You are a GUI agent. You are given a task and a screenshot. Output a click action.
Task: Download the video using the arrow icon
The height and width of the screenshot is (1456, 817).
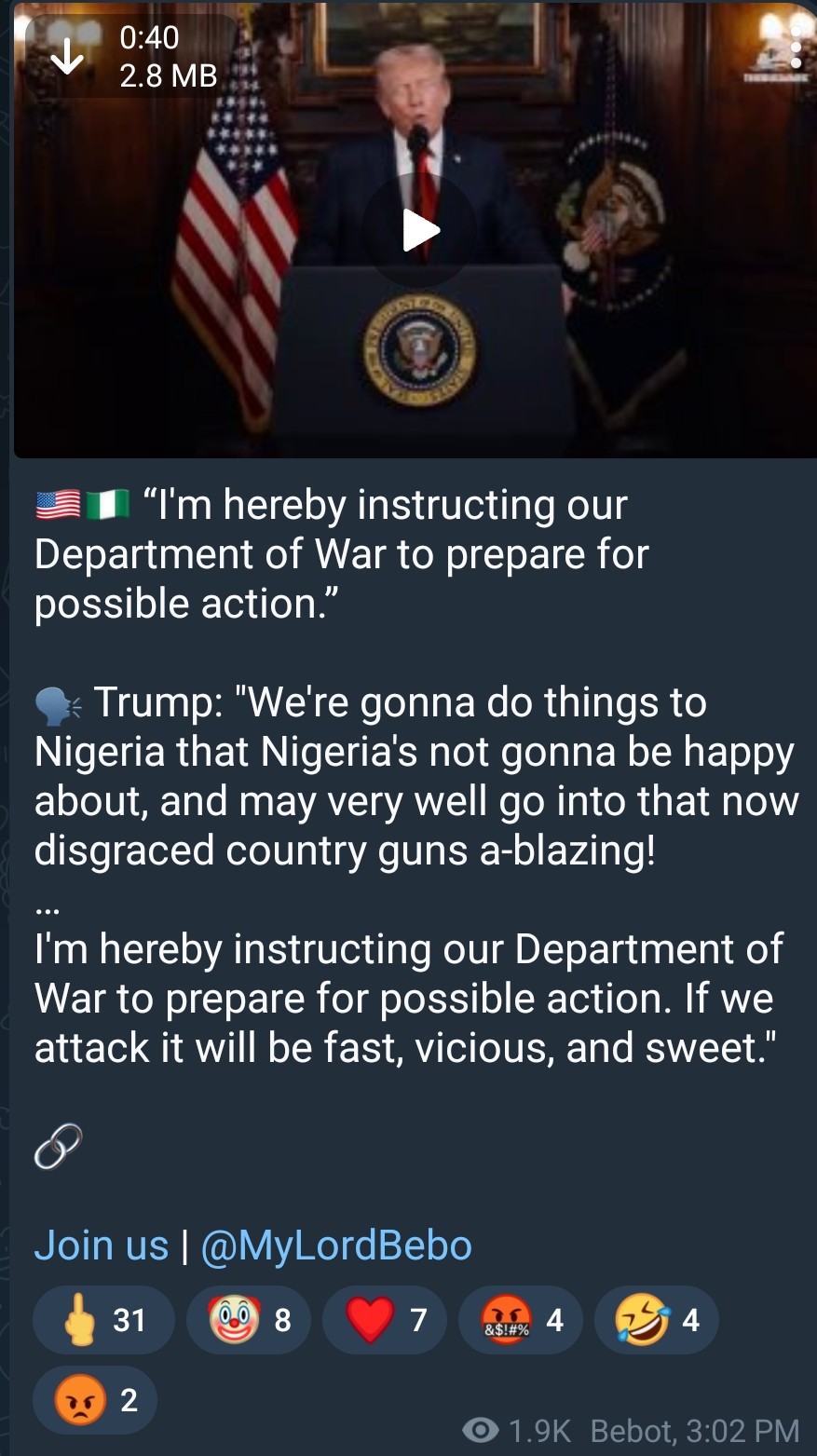(66, 58)
